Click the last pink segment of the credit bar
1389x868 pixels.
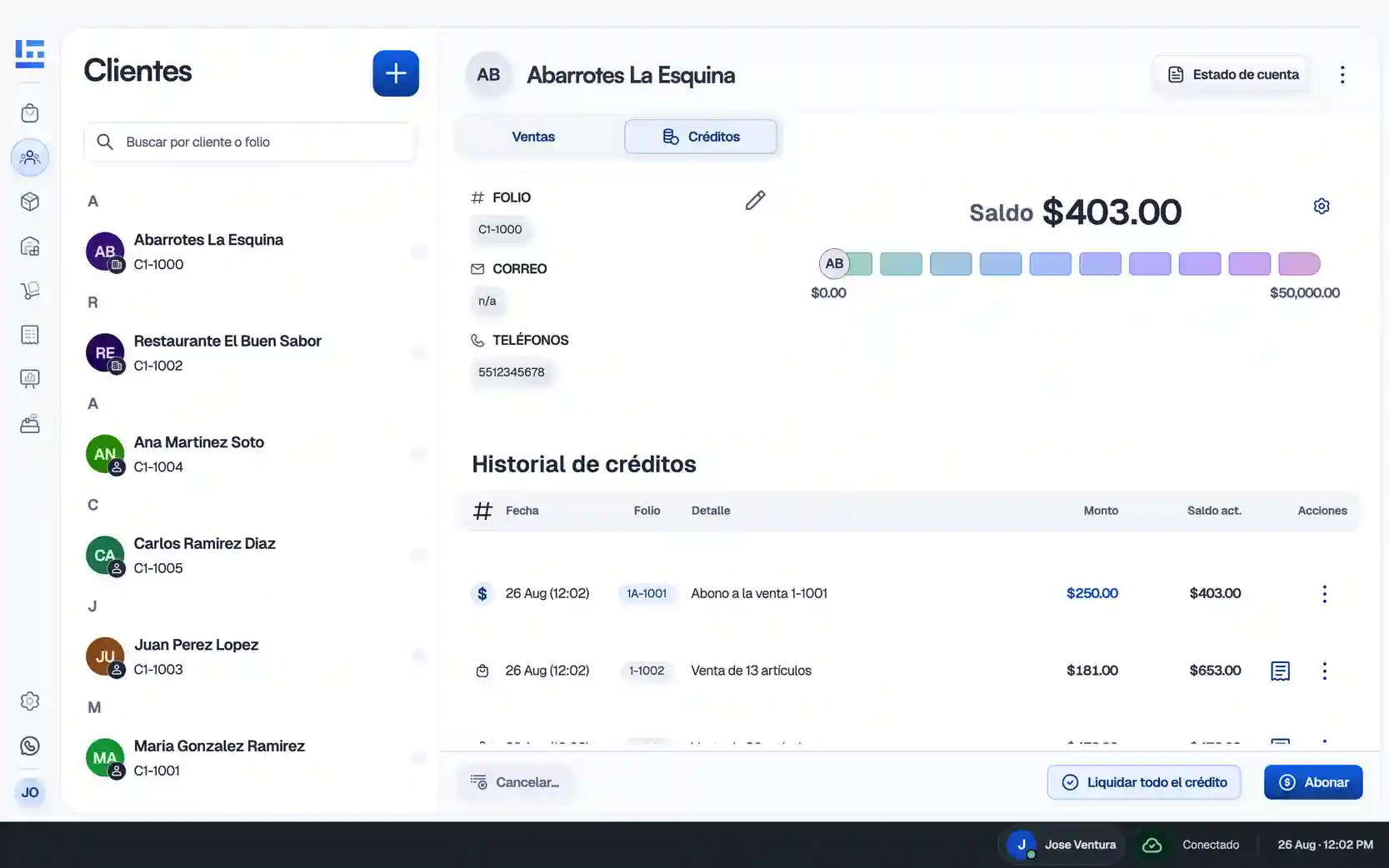[x=1299, y=264]
